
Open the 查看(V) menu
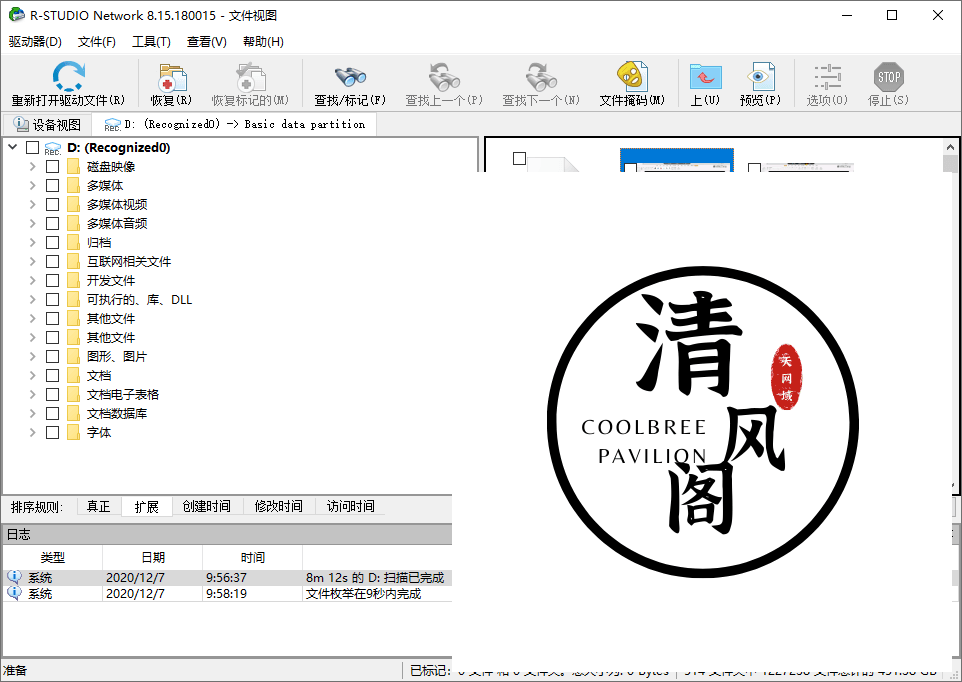click(x=207, y=42)
